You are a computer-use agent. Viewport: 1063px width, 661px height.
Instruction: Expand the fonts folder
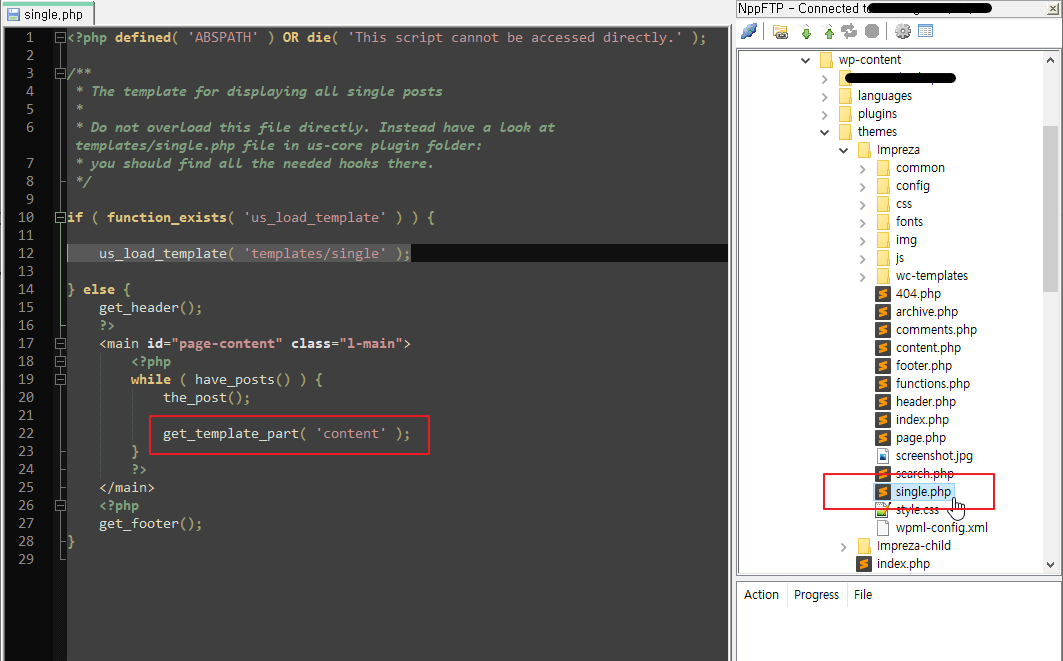click(x=862, y=222)
